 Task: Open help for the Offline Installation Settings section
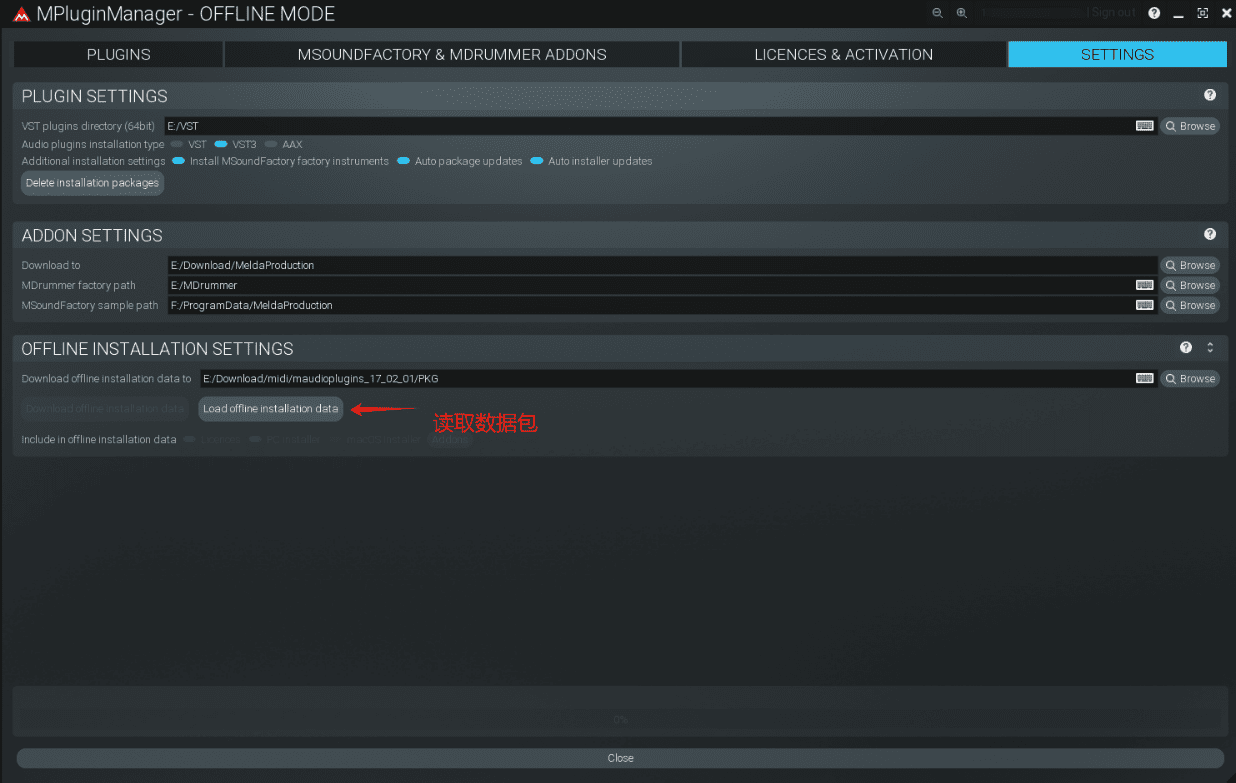click(x=1186, y=348)
